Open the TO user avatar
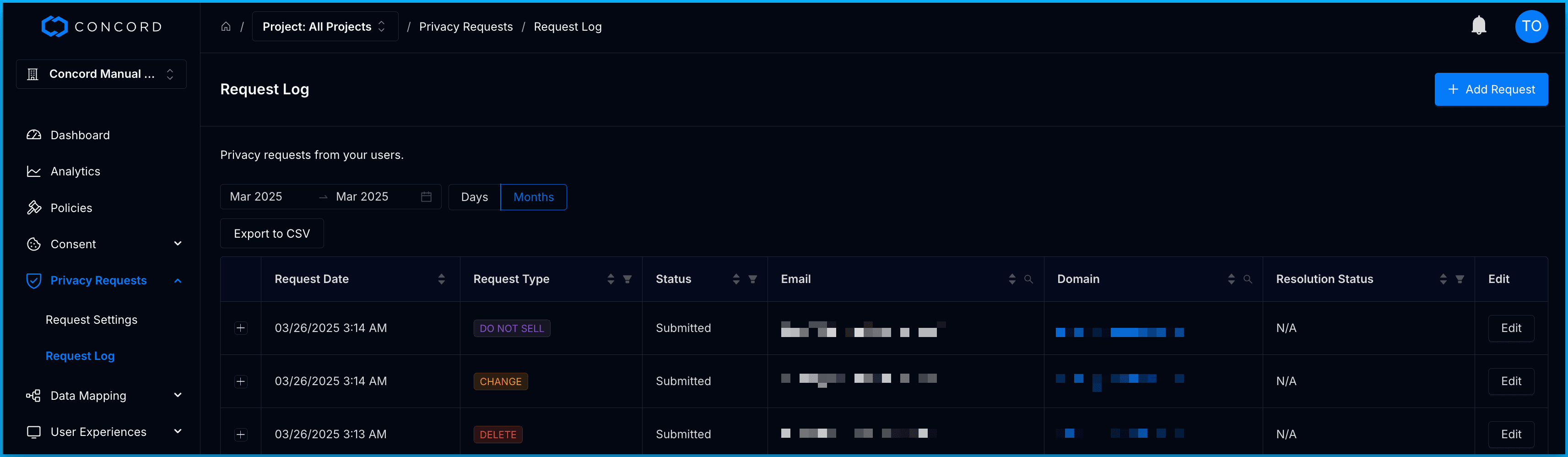The image size is (1568, 457). tap(1531, 26)
